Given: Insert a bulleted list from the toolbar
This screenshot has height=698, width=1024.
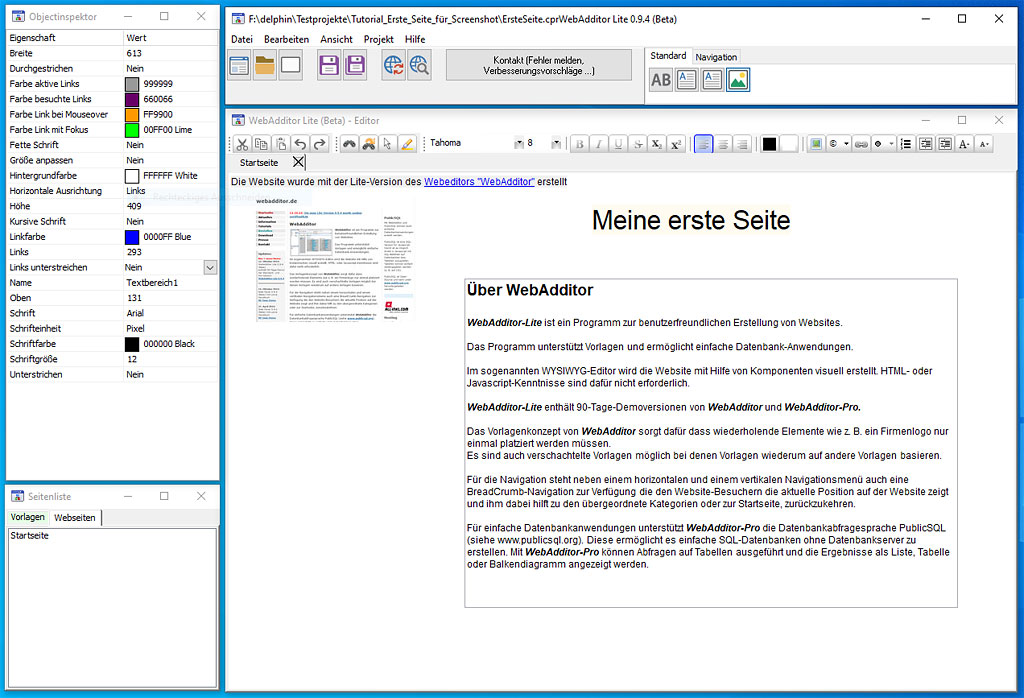Looking at the screenshot, I should (906, 144).
